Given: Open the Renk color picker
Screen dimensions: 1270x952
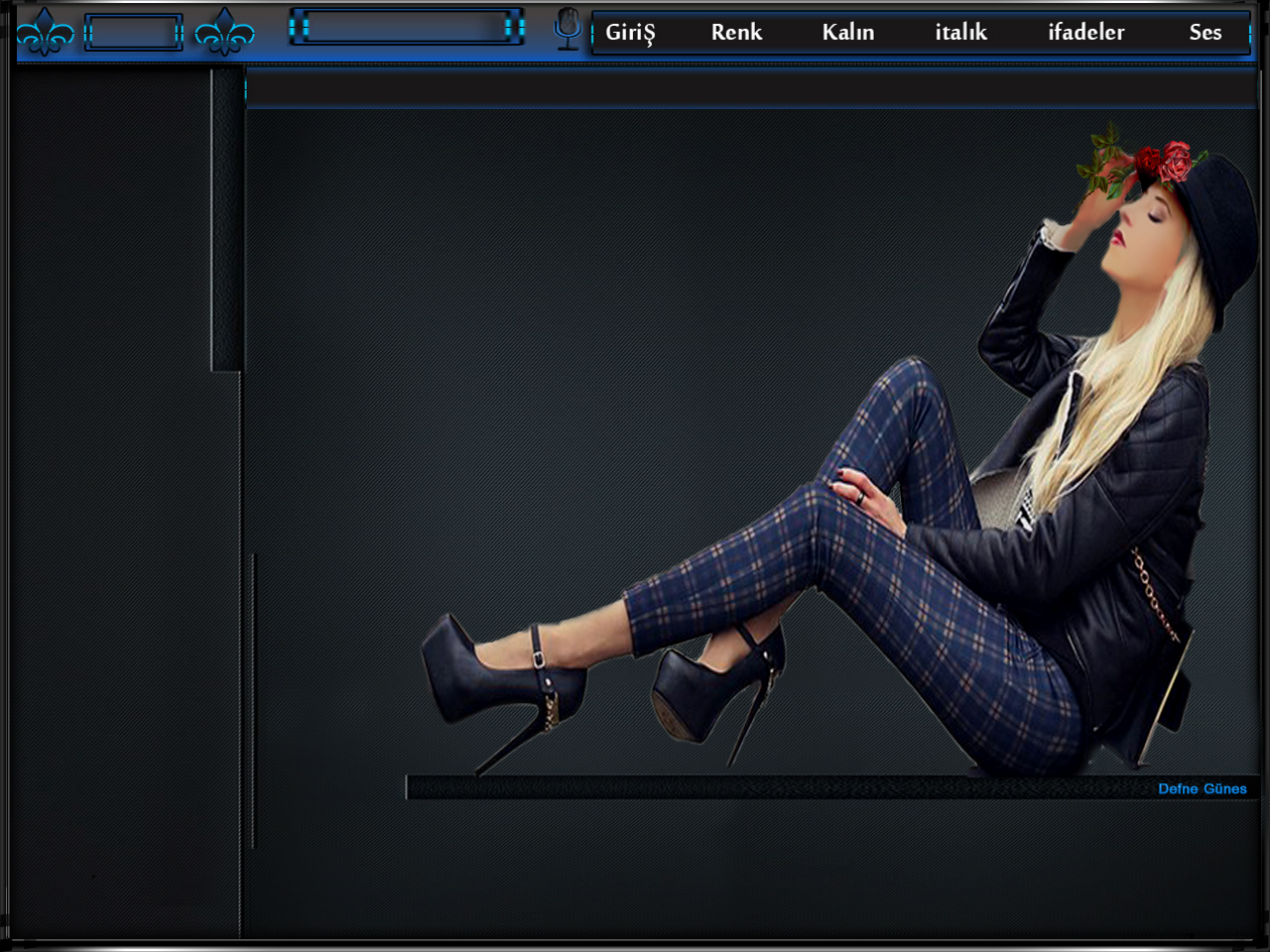Looking at the screenshot, I should [736, 33].
